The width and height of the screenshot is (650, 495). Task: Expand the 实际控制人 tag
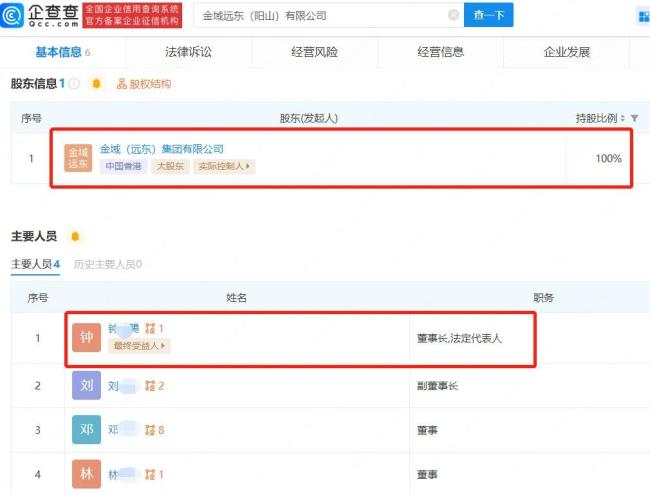224,166
